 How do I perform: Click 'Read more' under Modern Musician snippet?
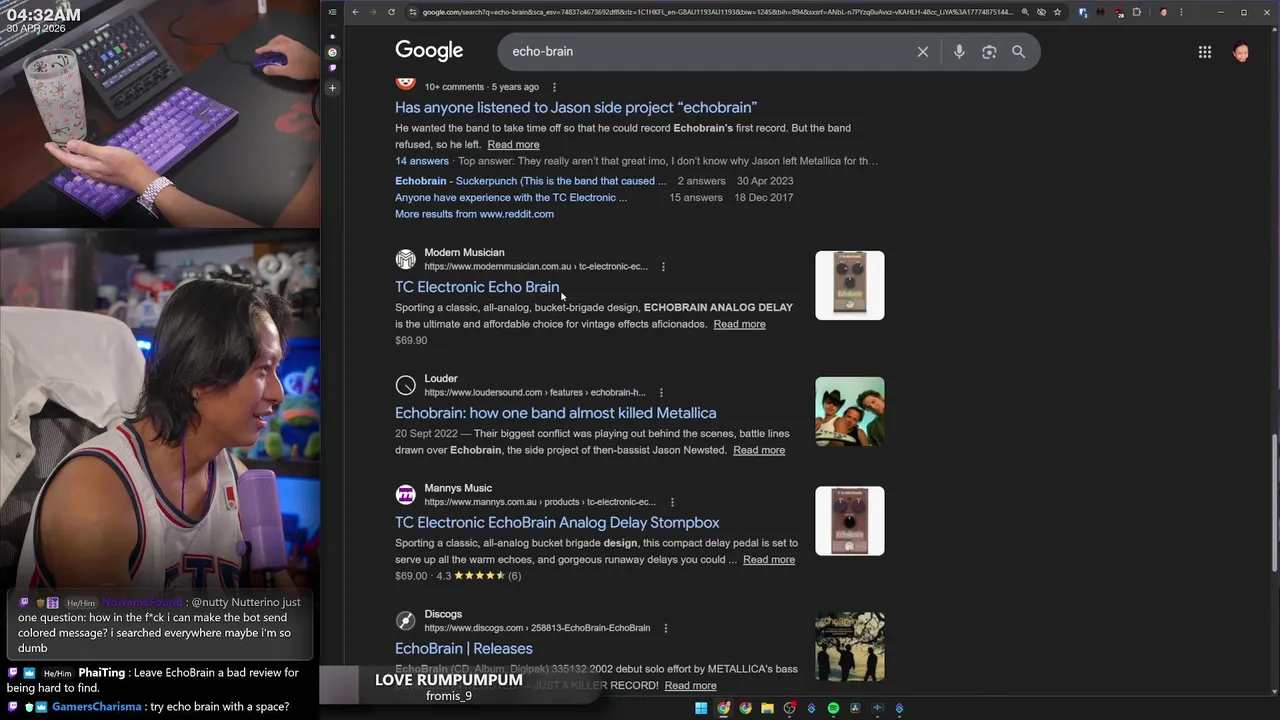coord(739,324)
